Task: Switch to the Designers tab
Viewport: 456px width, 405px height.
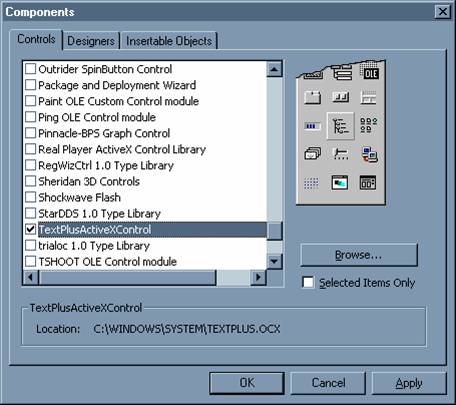Action: (91, 41)
